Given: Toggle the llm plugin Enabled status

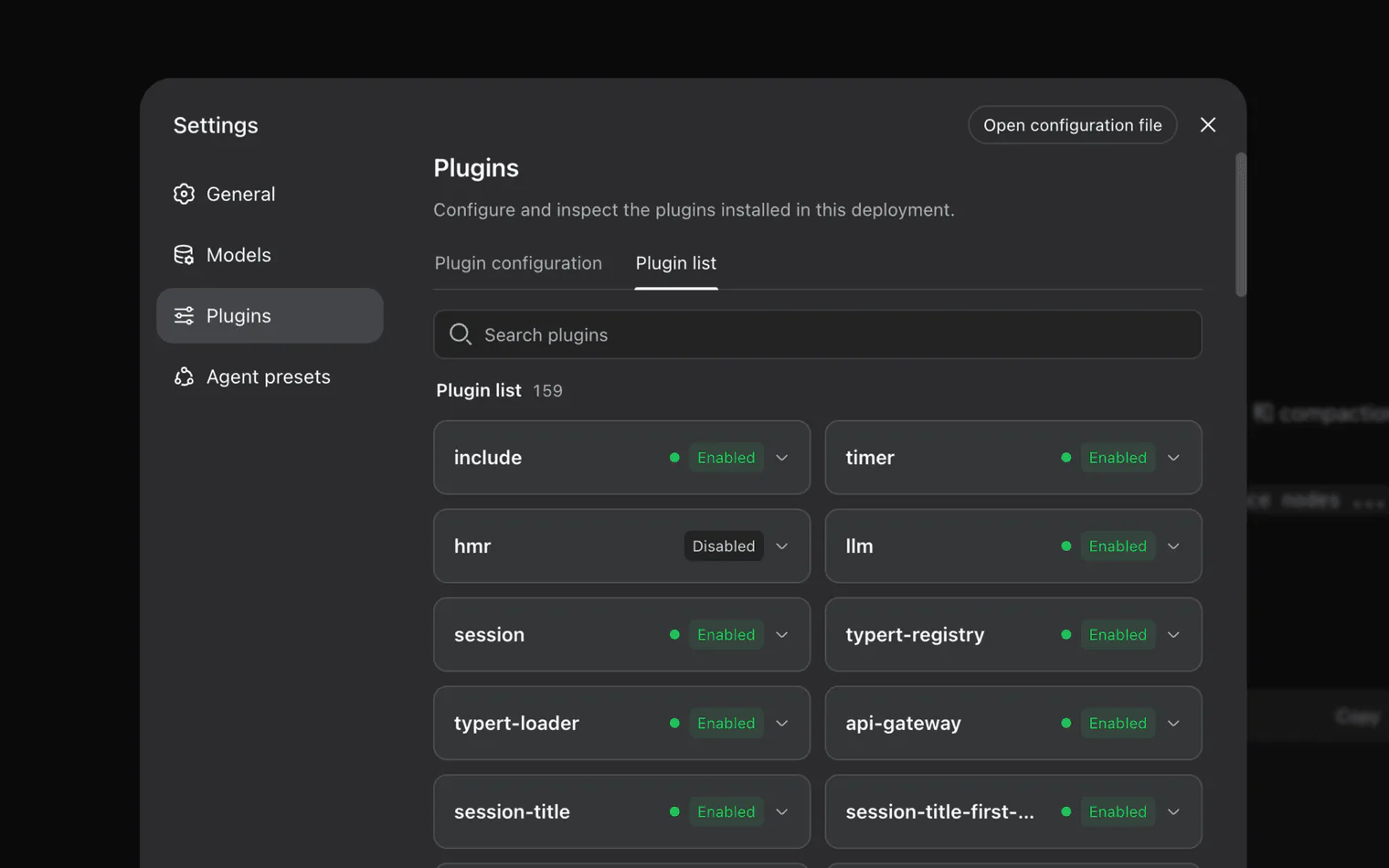Looking at the screenshot, I should (x=1118, y=546).
